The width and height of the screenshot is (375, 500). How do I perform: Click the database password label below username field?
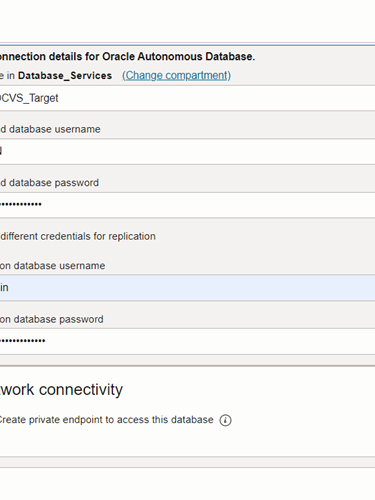coord(49,183)
